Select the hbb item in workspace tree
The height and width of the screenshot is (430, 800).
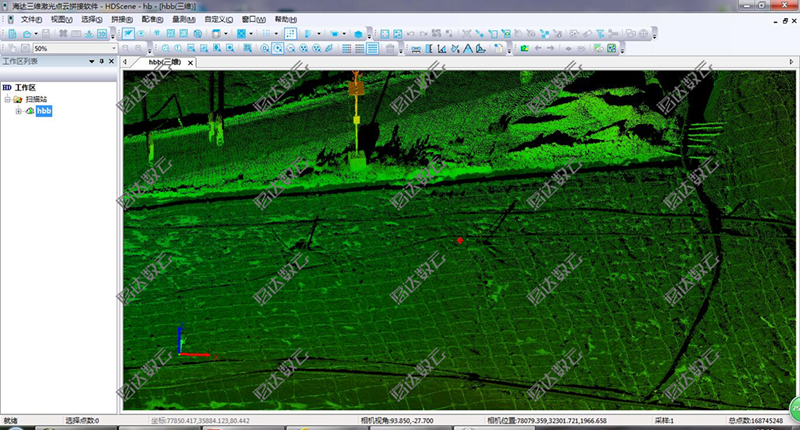coord(44,111)
